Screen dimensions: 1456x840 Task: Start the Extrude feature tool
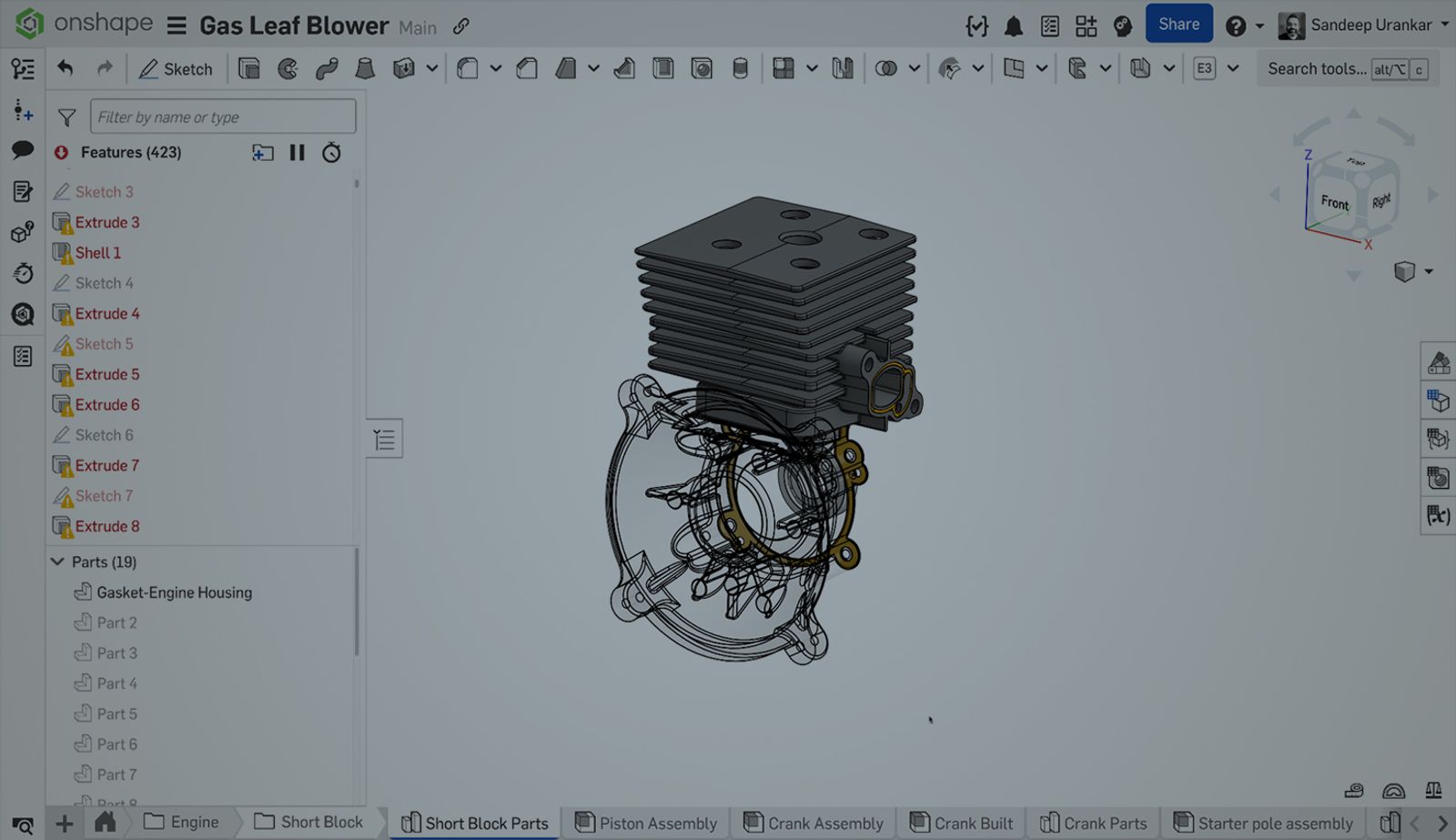[x=248, y=68]
